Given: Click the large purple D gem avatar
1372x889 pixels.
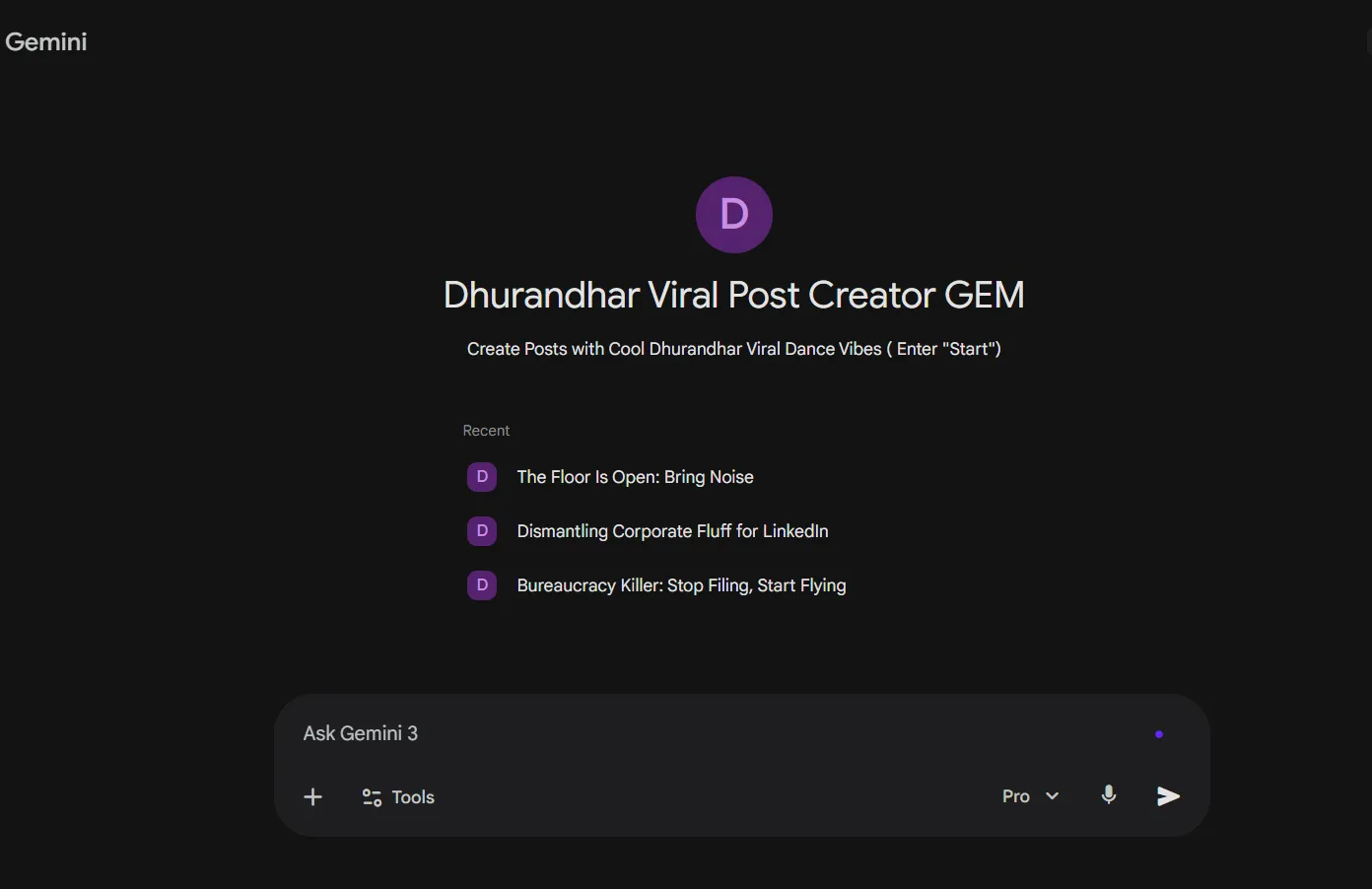Looking at the screenshot, I should point(733,215).
